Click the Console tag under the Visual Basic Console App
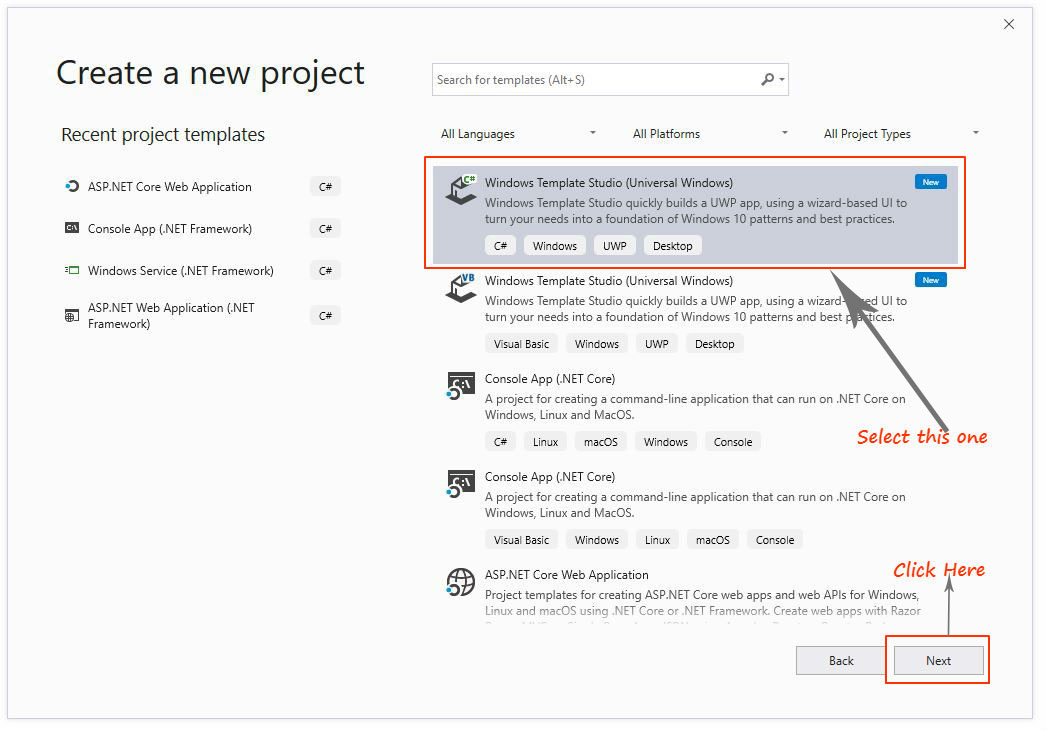1046x730 pixels. coord(774,540)
